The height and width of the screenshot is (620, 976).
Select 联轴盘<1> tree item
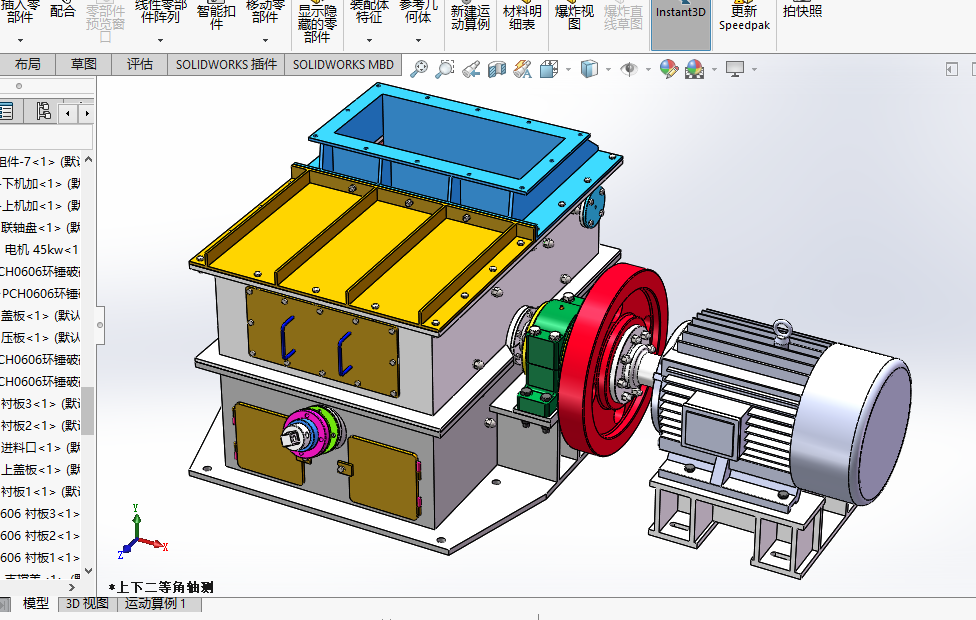coord(41,228)
